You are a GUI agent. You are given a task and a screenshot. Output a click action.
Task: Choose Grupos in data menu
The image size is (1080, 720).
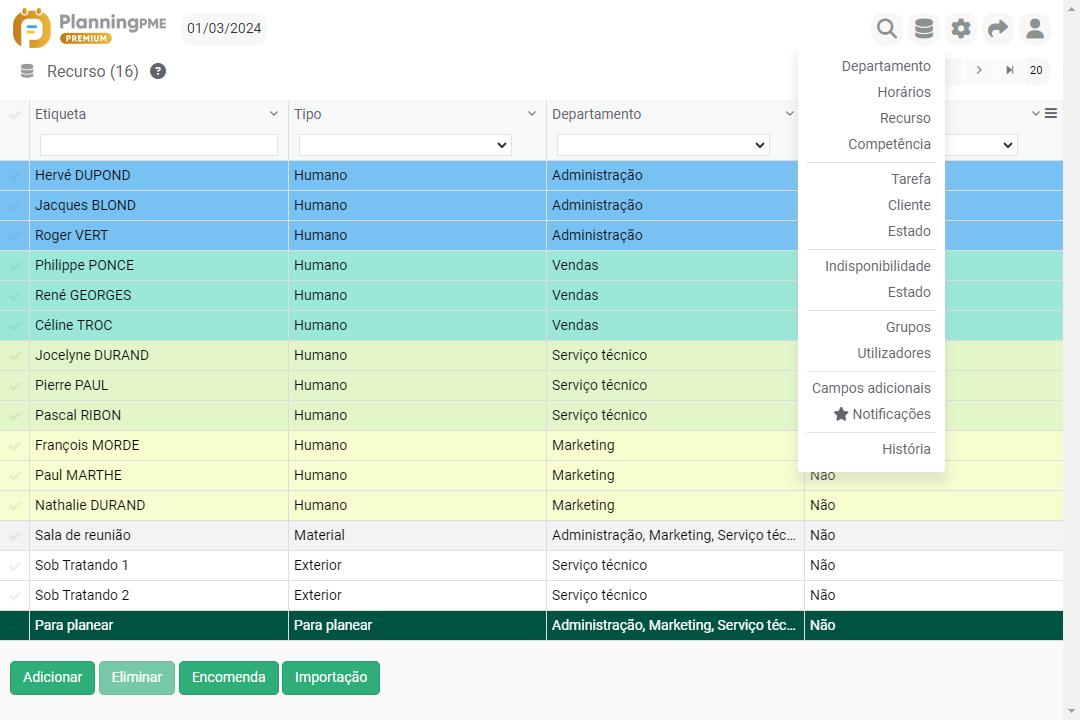click(908, 327)
